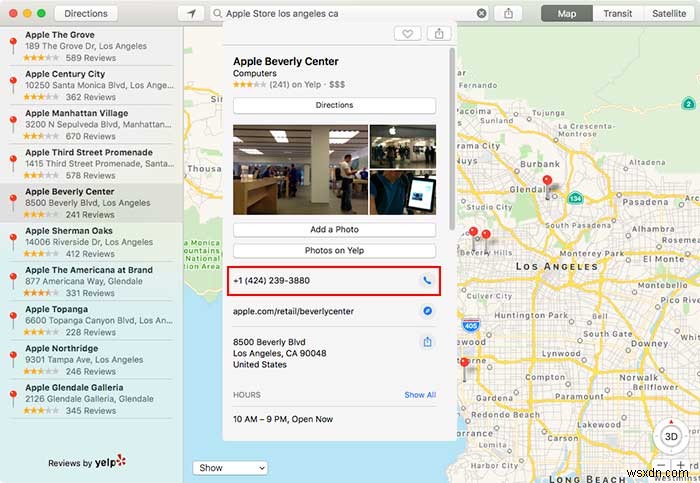Toggle 3D view with the compass button

pos(671,436)
